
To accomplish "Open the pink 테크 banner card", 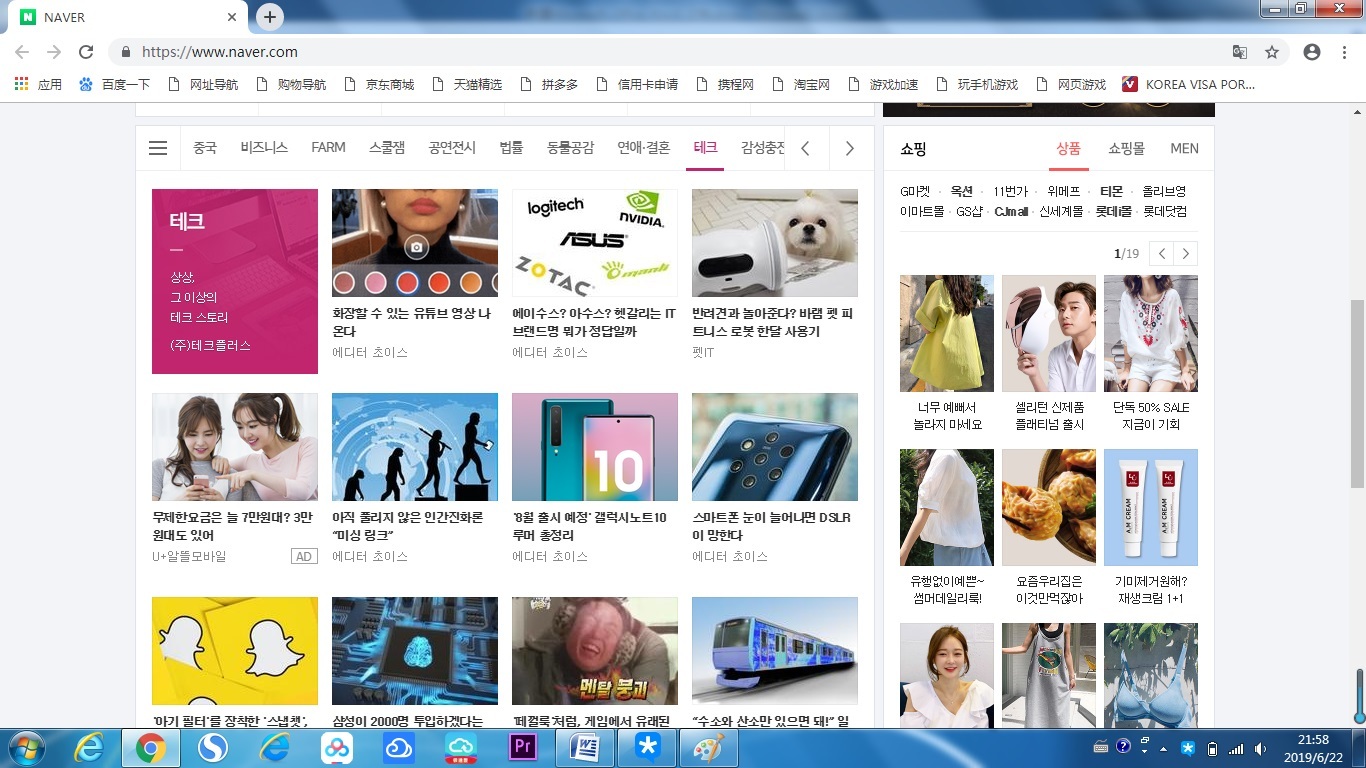I will pos(235,281).
